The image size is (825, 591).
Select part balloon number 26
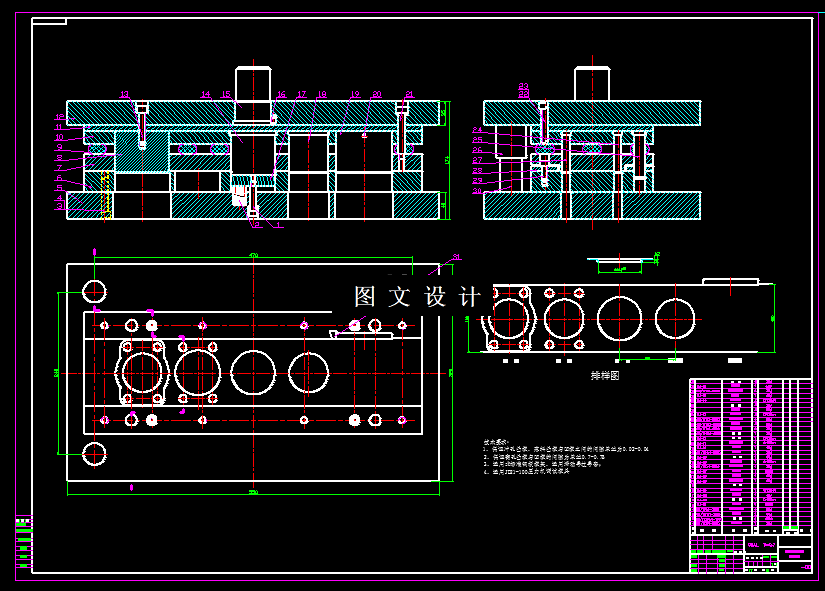click(x=477, y=150)
